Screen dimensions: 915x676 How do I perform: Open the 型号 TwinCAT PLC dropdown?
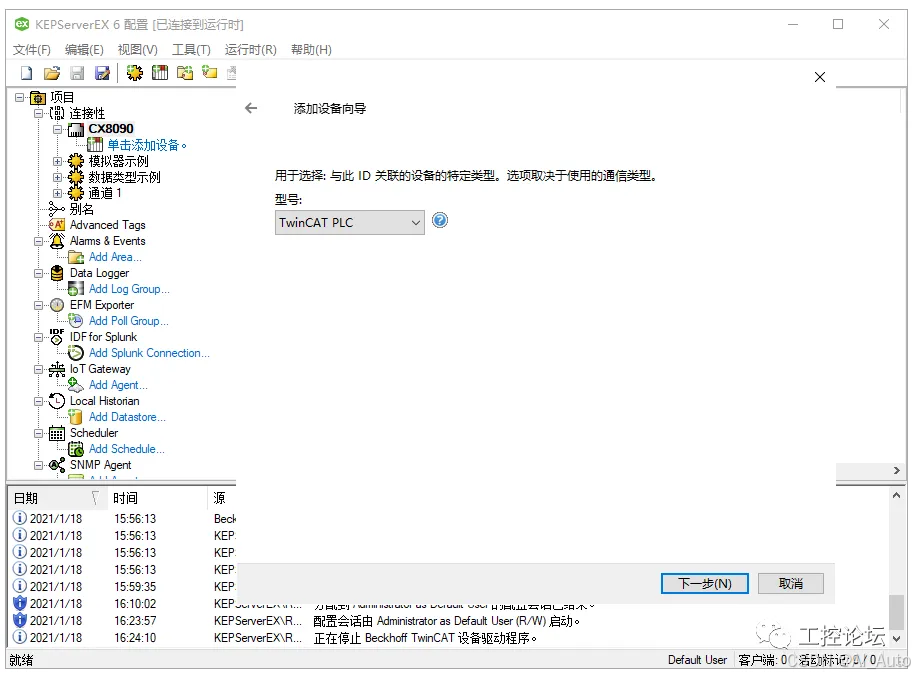(x=350, y=222)
